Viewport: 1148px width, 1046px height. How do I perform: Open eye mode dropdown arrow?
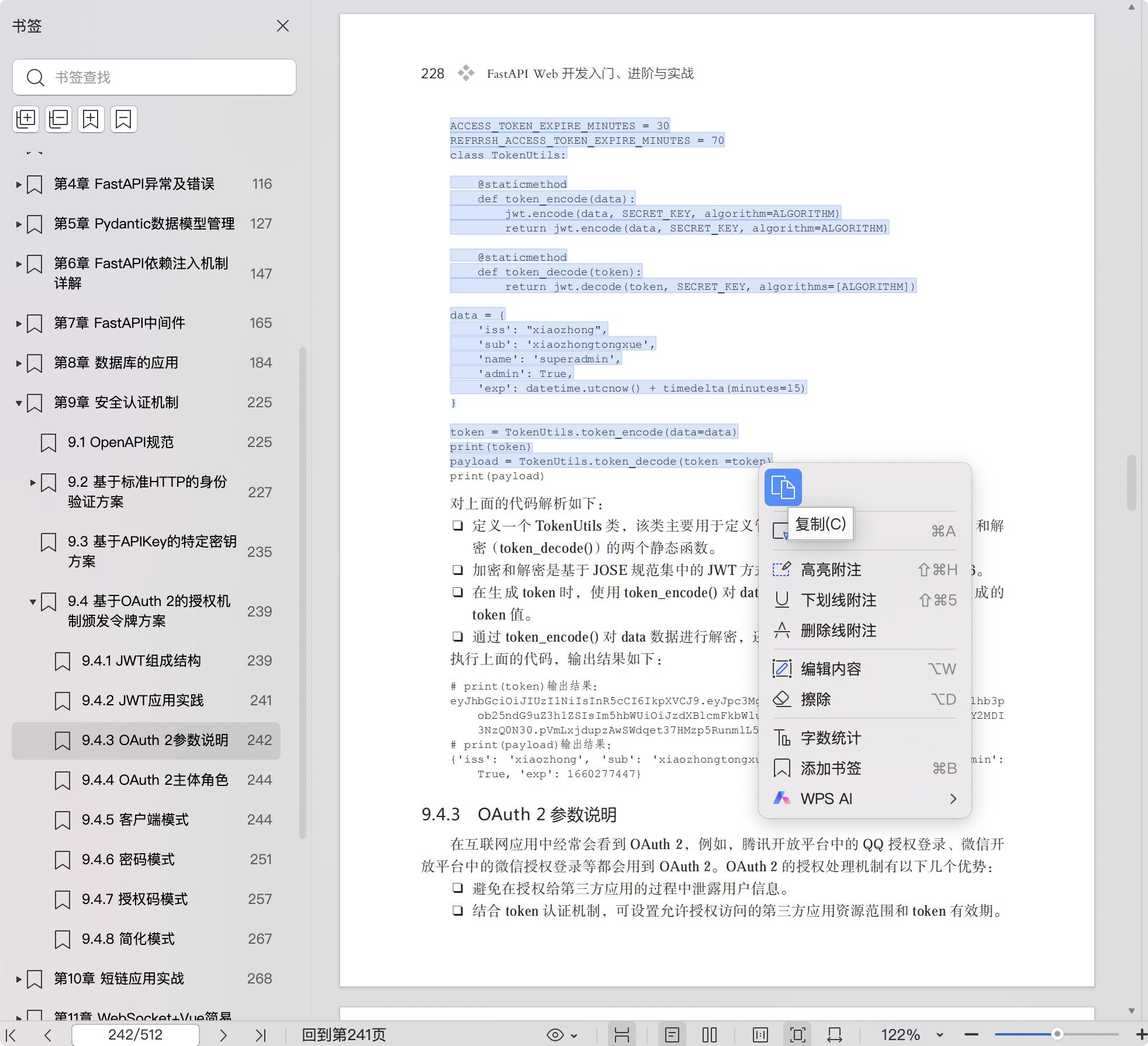pos(574,1035)
